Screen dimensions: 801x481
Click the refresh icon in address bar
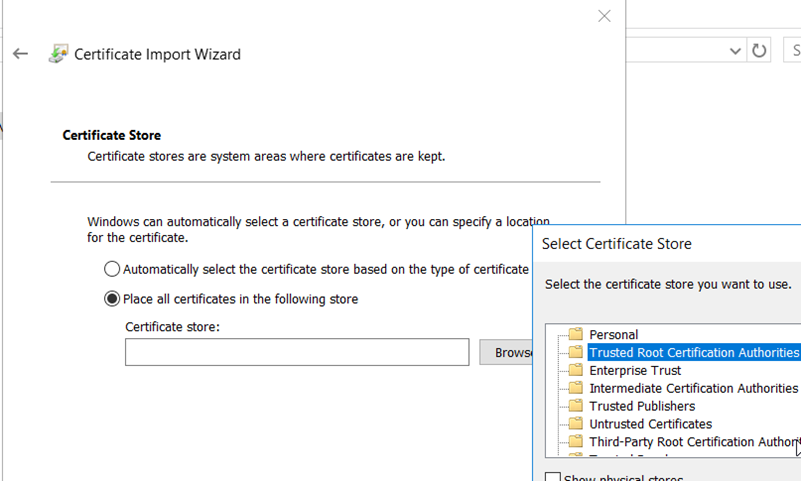pyautogui.click(x=759, y=51)
